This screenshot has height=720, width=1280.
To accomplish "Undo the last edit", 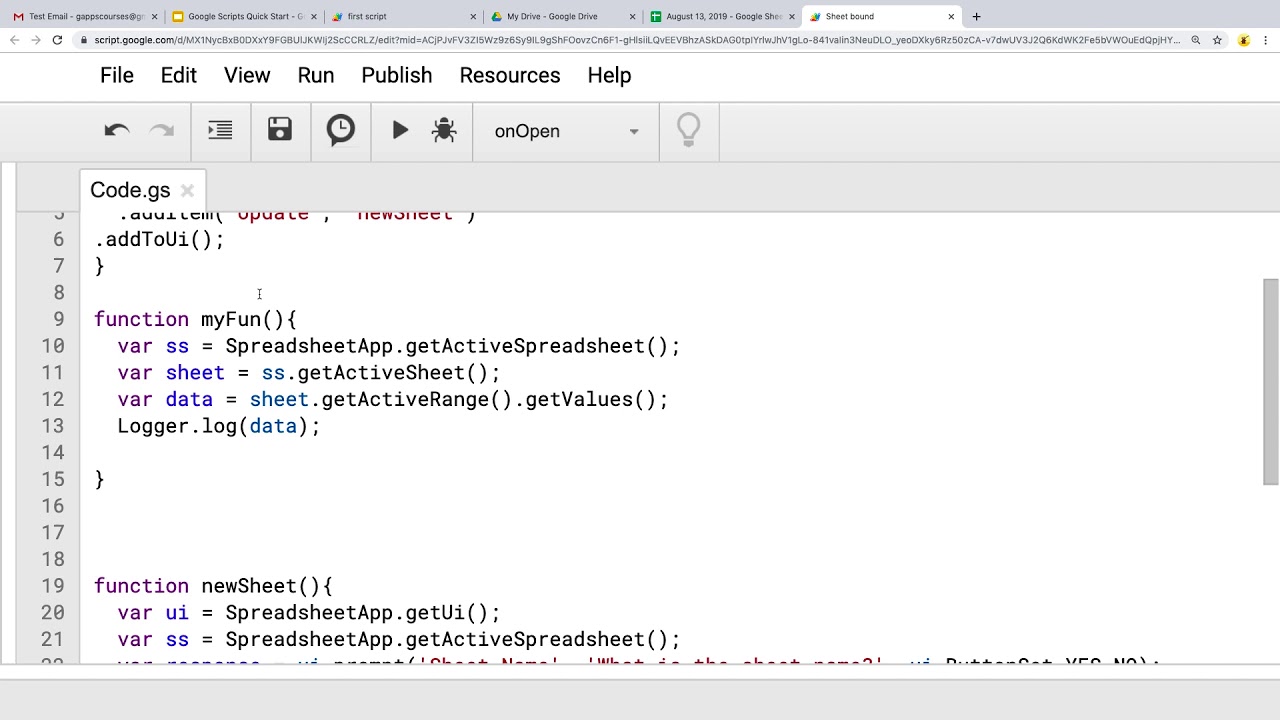I will [117, 131].
